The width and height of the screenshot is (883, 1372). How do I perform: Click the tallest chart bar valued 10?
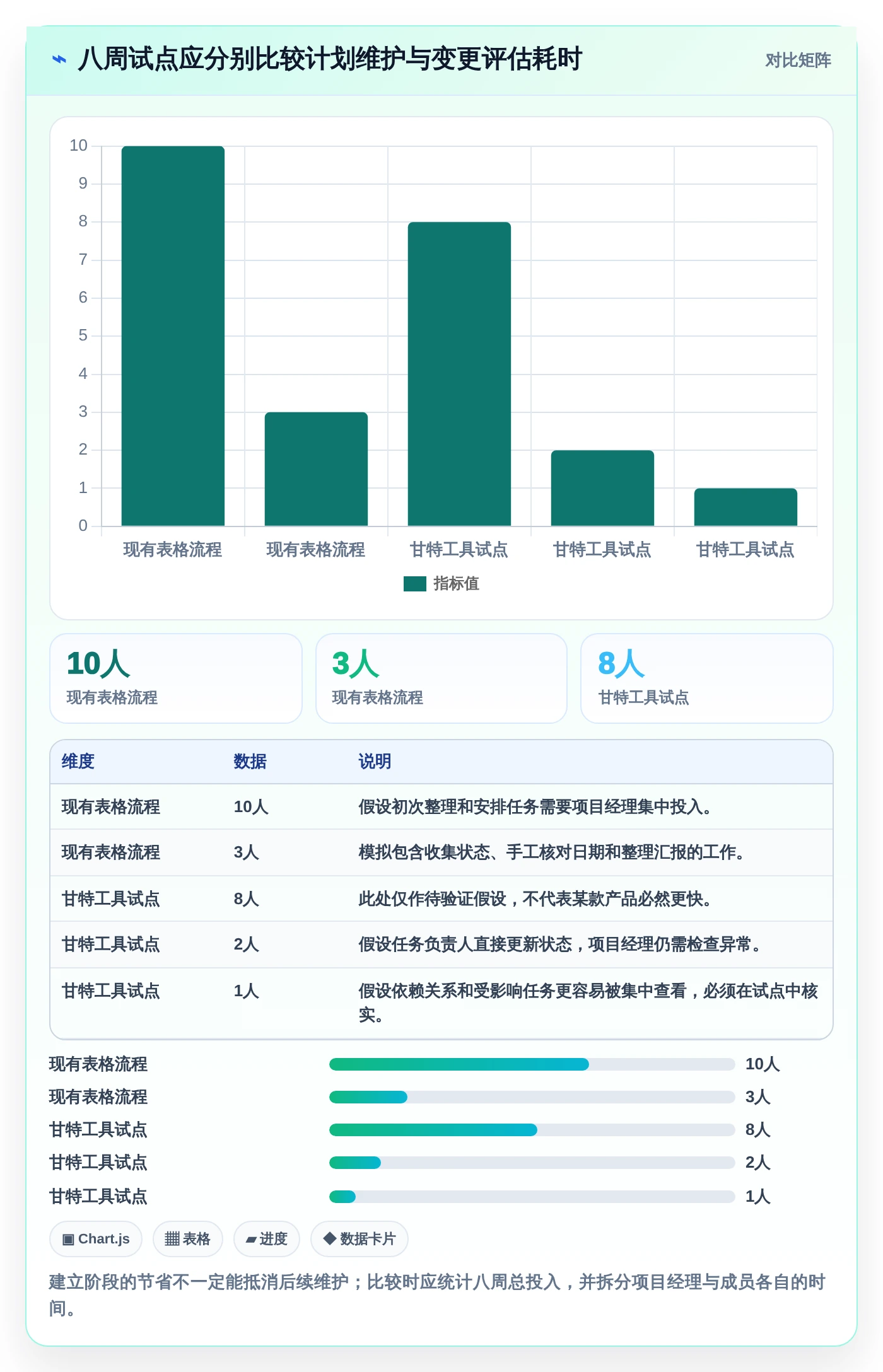pos(173,336)
